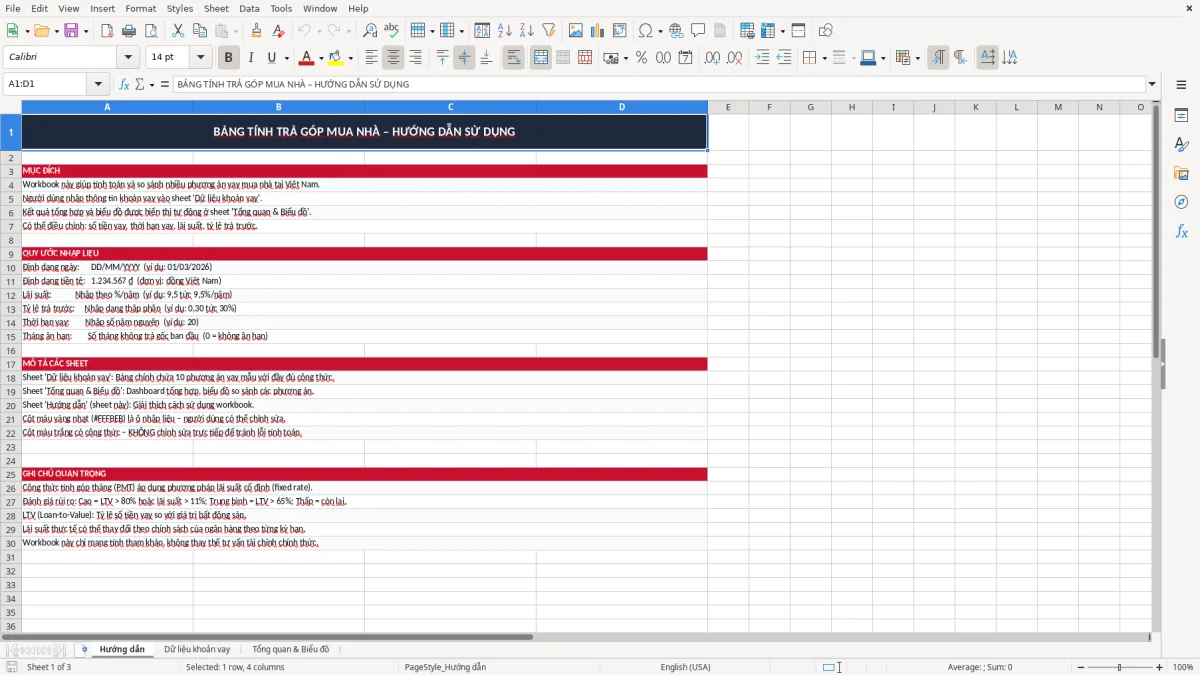Screen dimensions: 1200x675
Task: Add a decimal place
Action: tap(712, 58)
